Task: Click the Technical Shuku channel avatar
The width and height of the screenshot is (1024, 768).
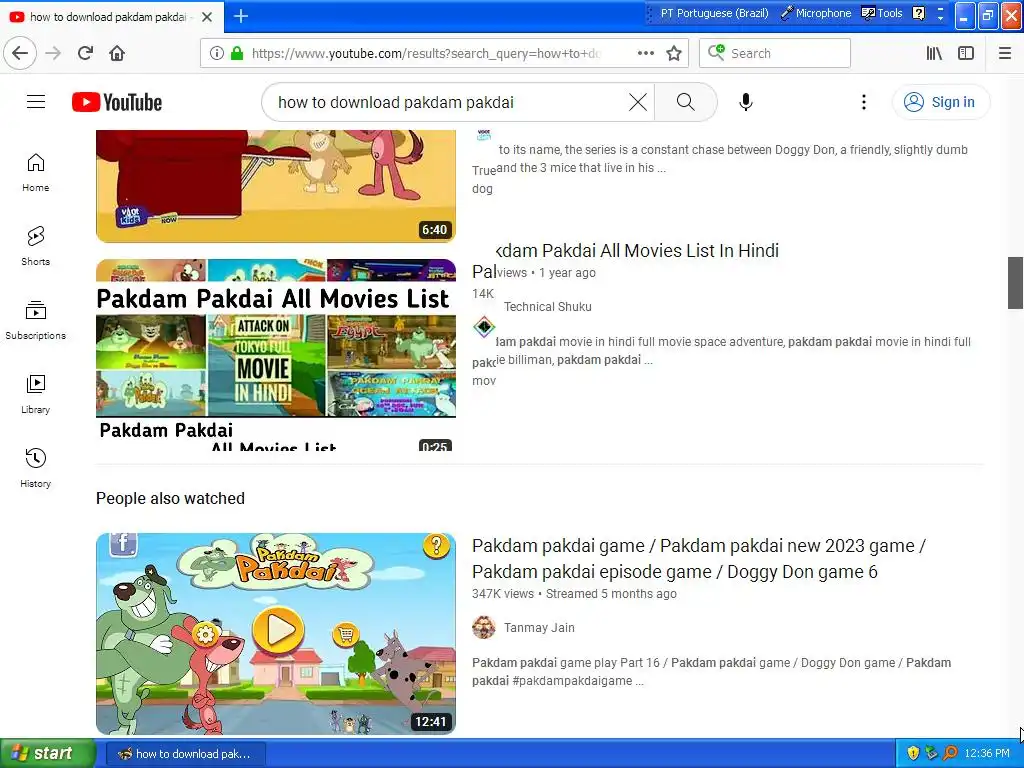Action: point(484,327)
